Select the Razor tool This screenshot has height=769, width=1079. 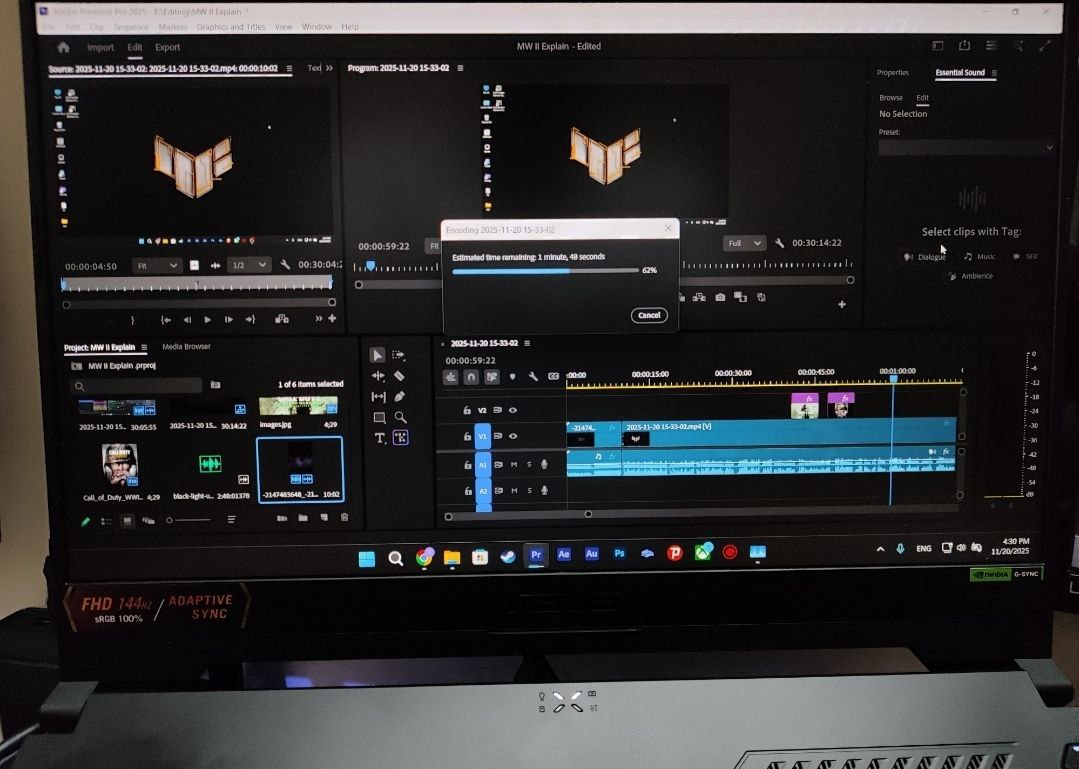(399, 376)
